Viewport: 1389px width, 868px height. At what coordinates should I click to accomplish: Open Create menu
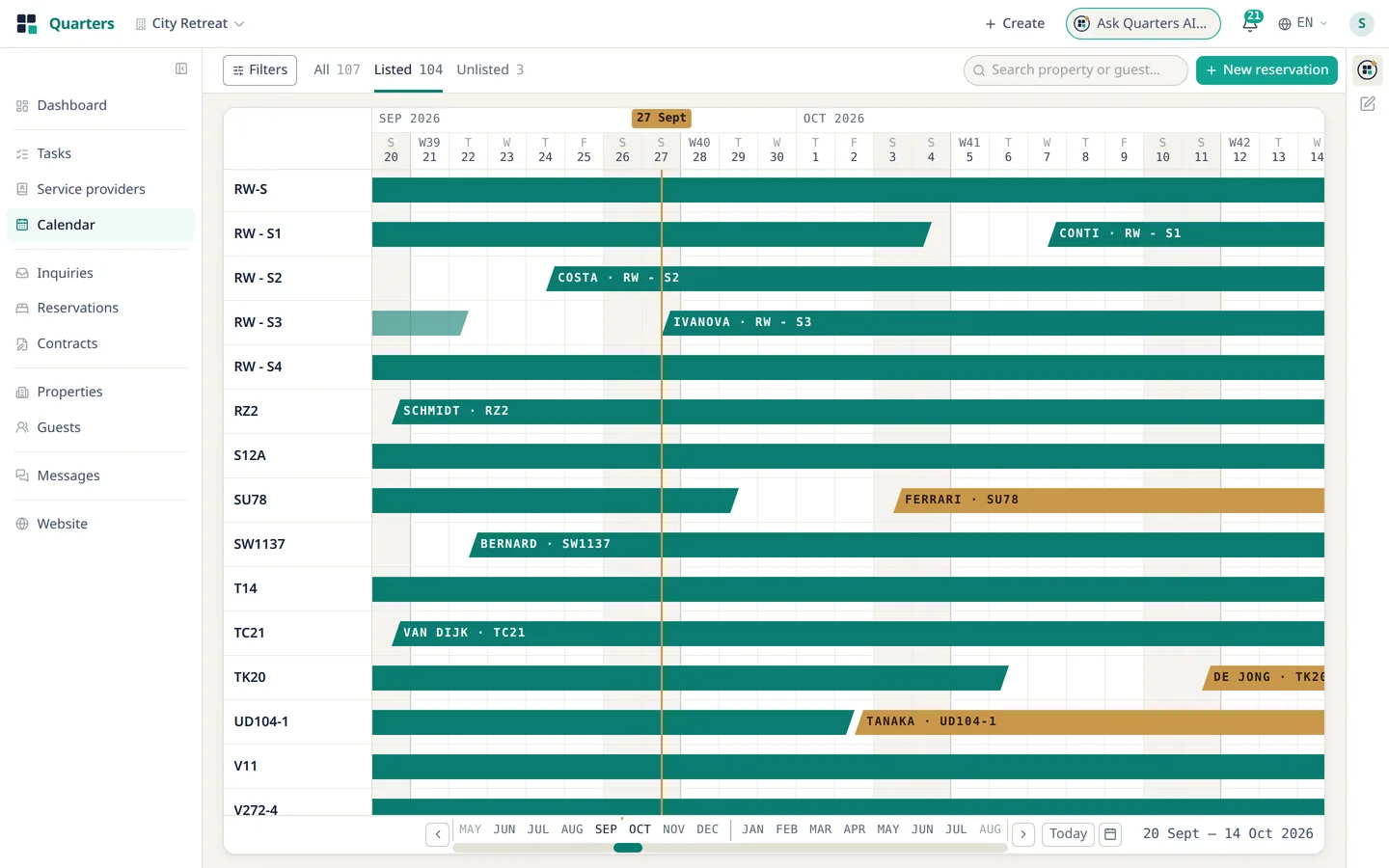[1015, 23]
